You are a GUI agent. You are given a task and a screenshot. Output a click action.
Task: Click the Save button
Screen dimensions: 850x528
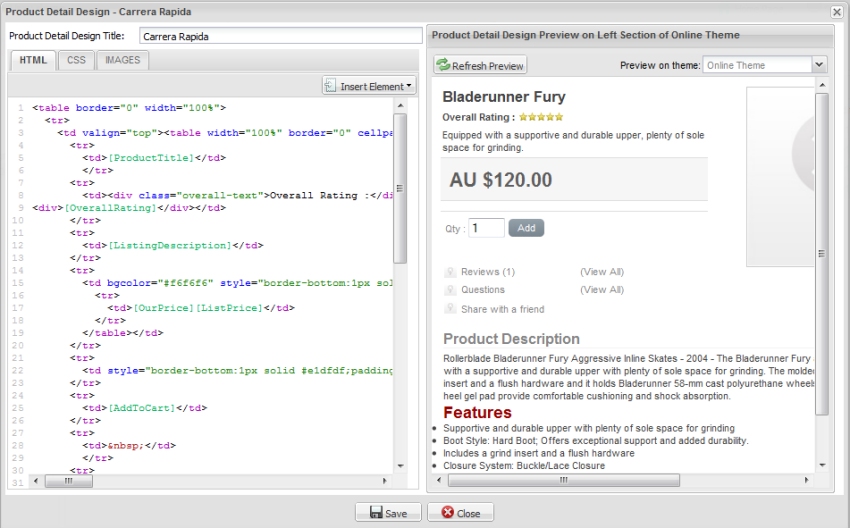388,512
